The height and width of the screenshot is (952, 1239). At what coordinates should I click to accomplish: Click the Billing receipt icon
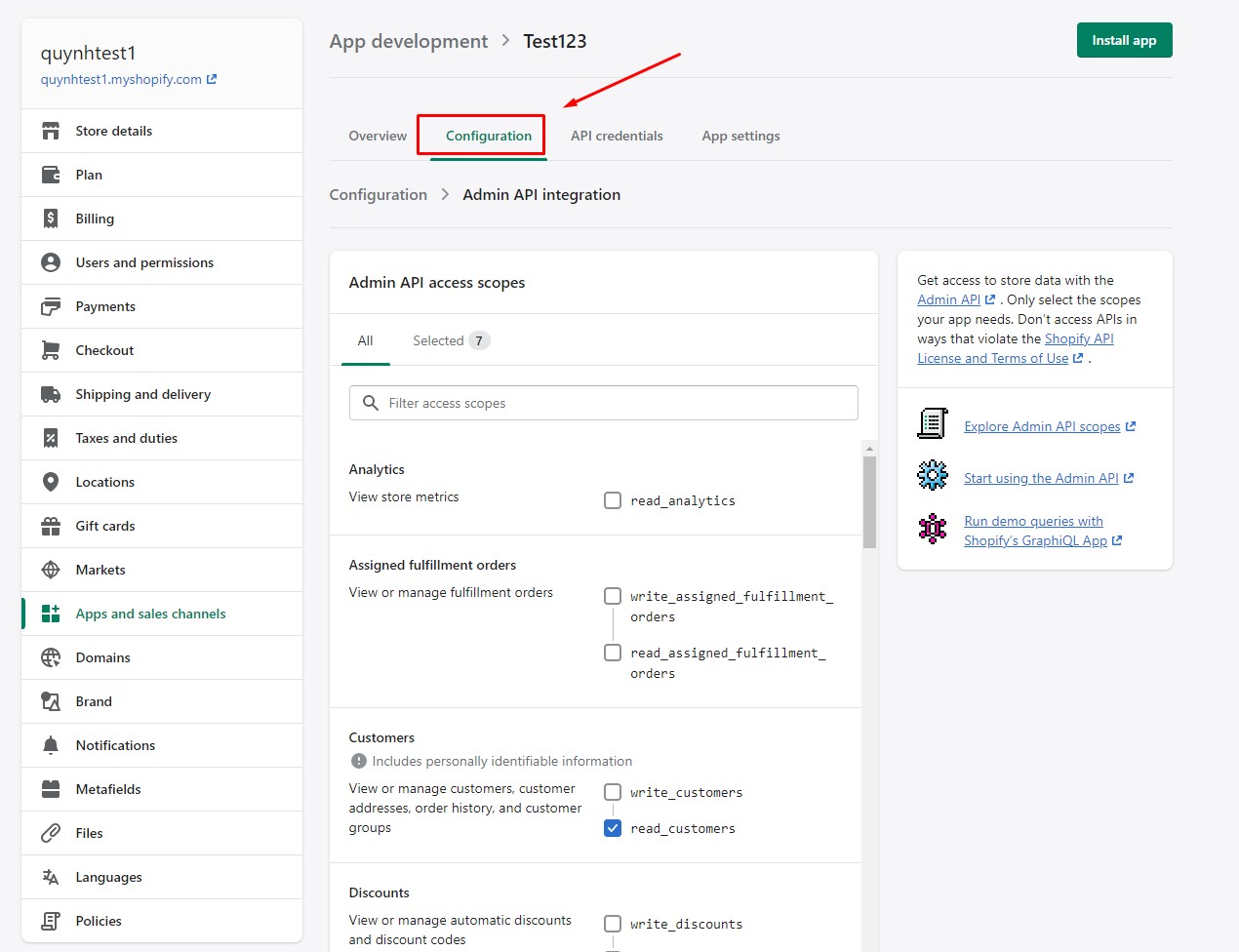click(51, 218)
